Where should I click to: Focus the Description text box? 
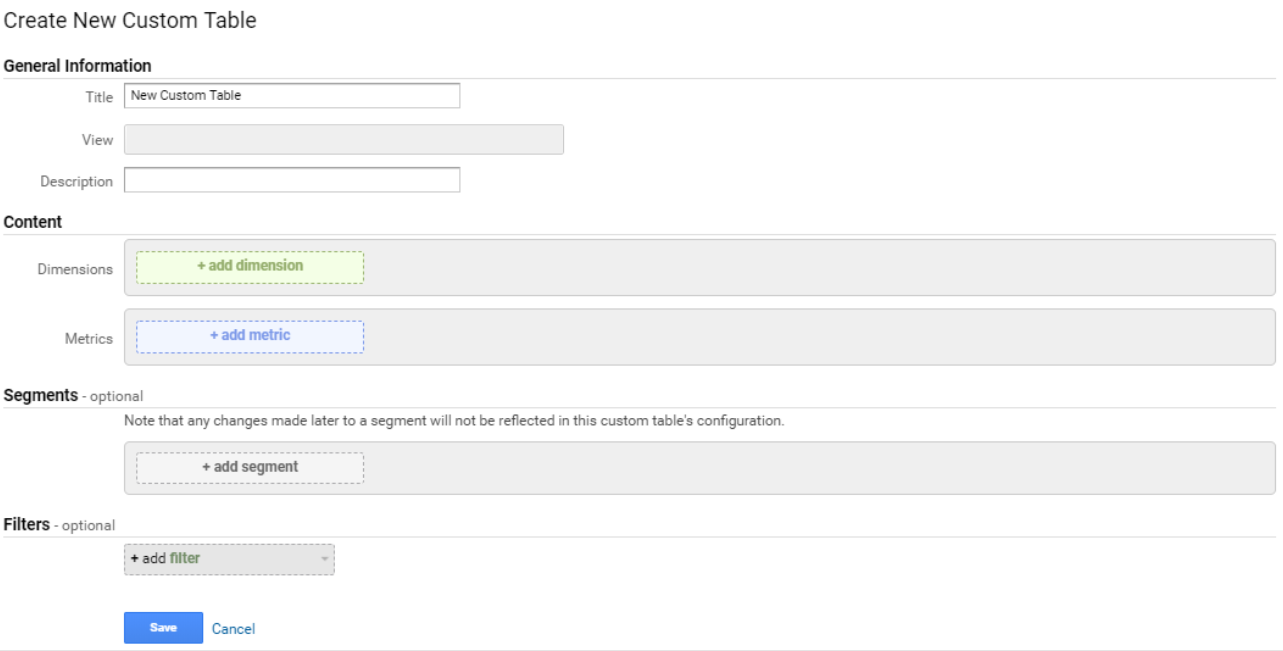(x=291, y=180)
